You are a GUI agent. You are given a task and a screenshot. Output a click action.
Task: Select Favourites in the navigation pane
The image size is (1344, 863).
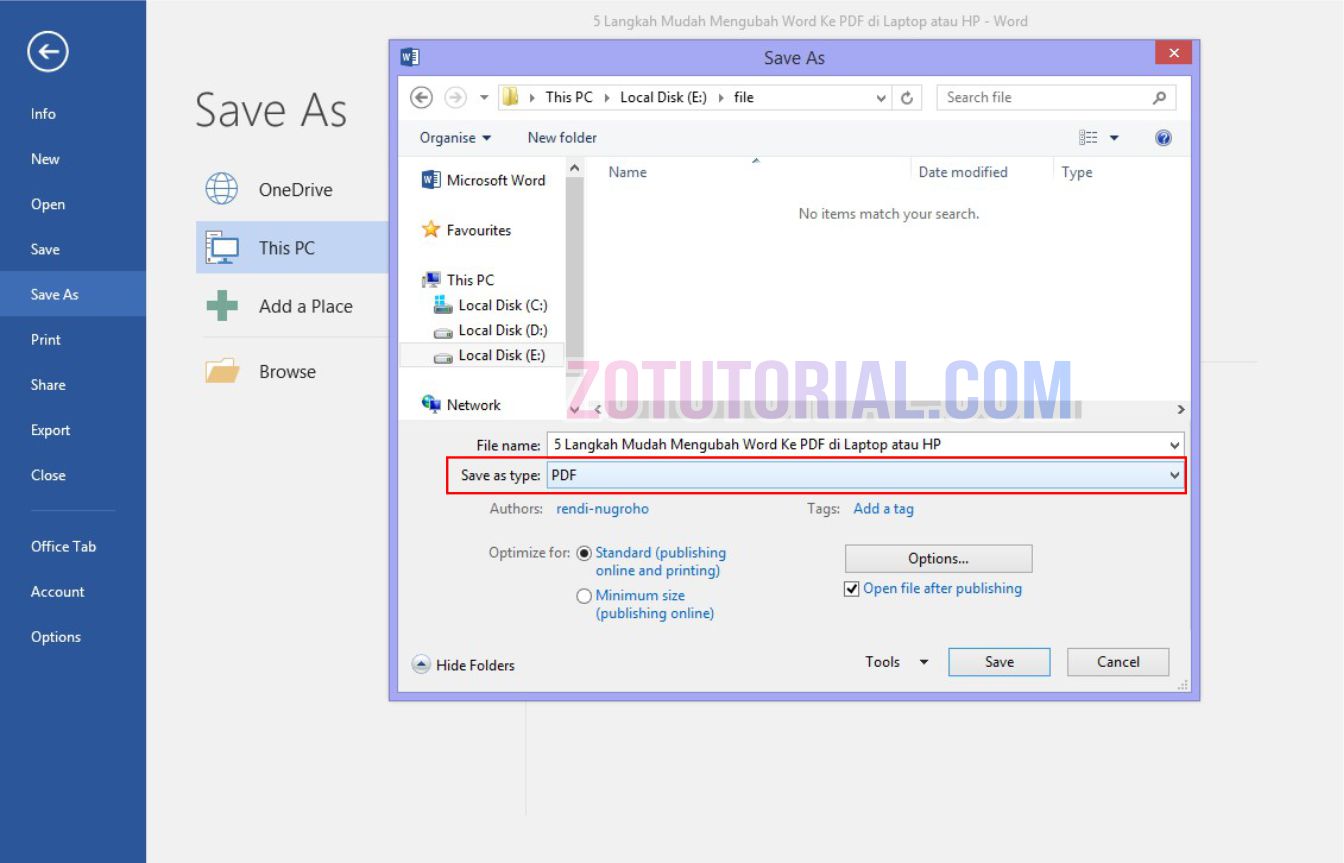467,230
